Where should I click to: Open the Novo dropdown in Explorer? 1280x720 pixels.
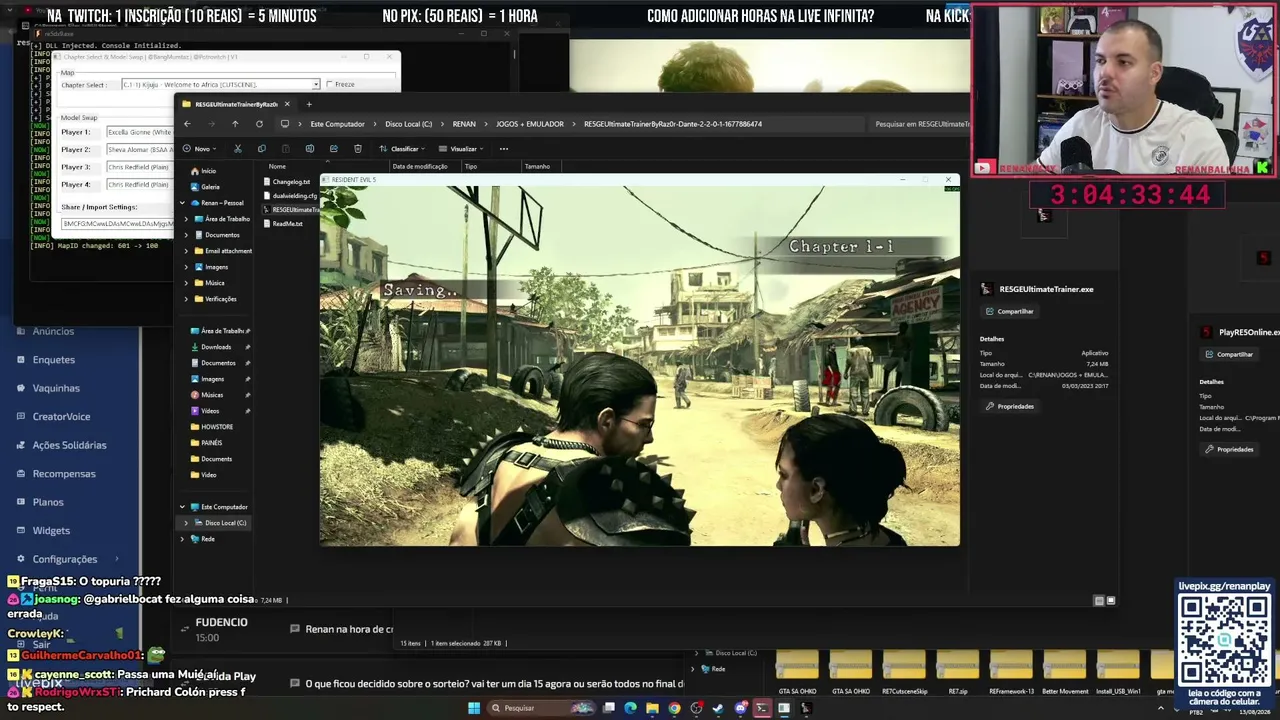198,149
